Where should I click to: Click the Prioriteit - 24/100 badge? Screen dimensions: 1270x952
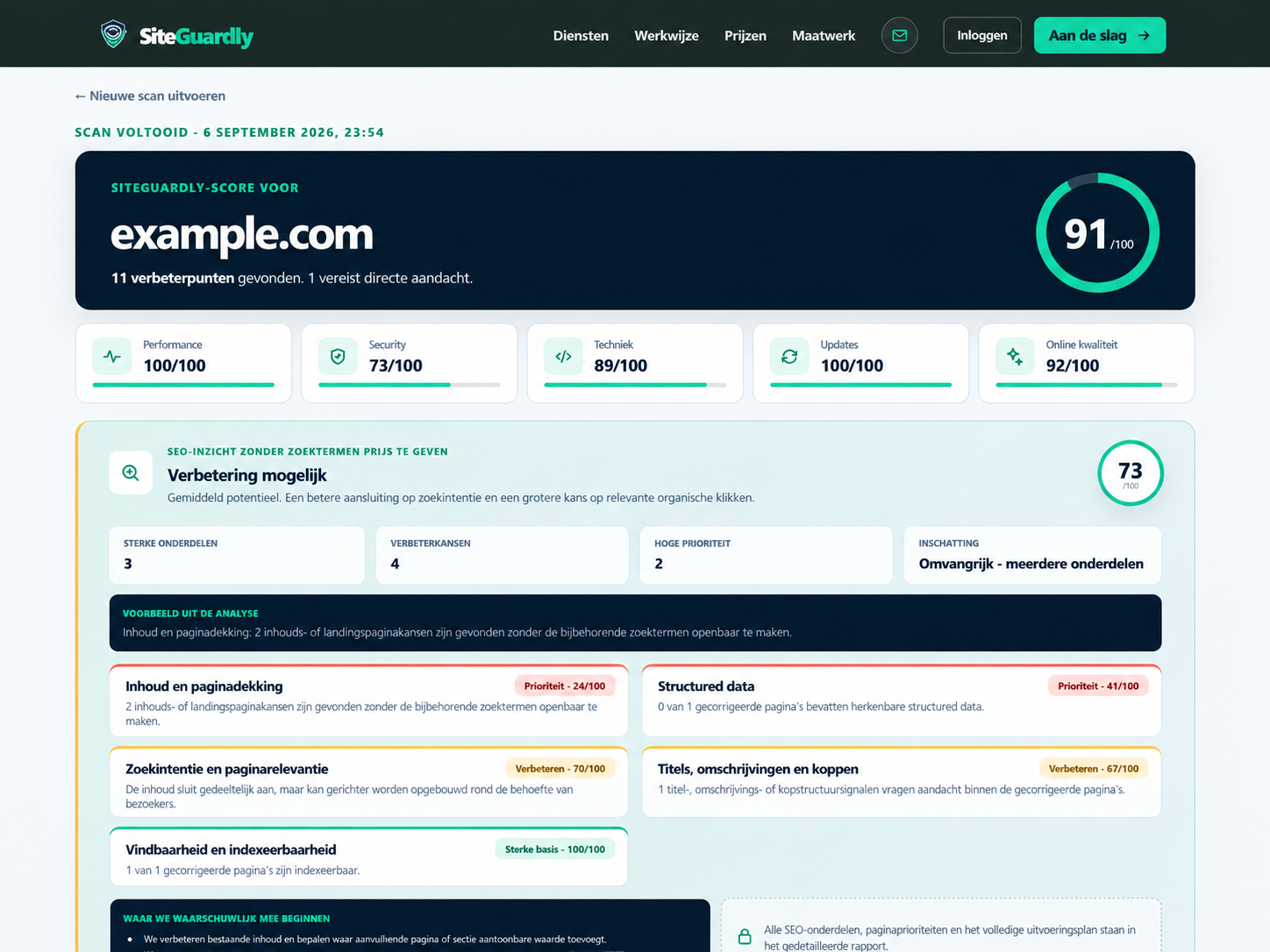(x=565, y=686)
